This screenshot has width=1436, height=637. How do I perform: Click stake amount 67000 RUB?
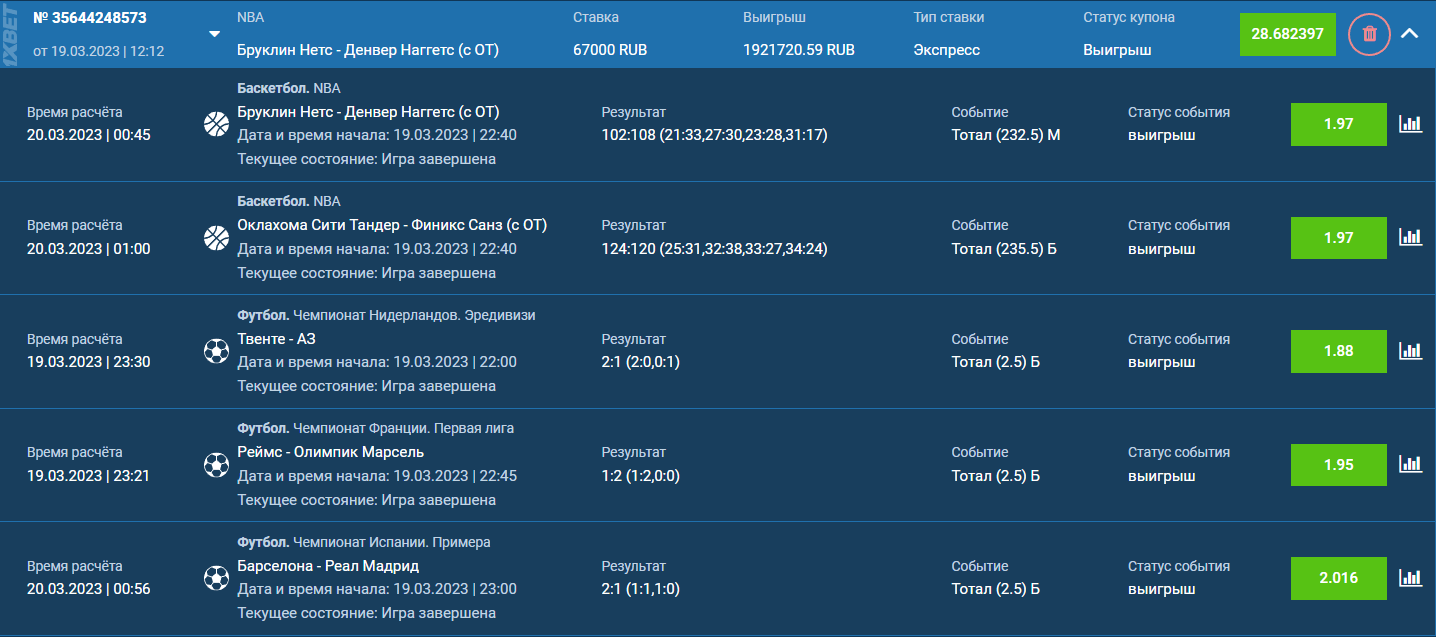610,50
